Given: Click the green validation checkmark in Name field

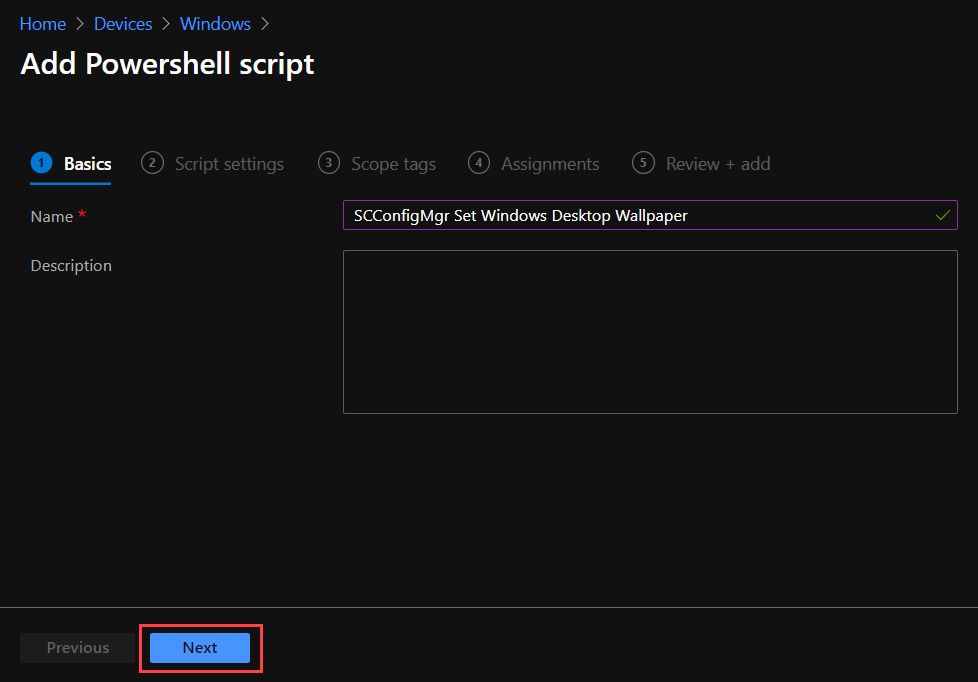Looking at the screenshot, I should pyautogui.click(x=942, y=215).
